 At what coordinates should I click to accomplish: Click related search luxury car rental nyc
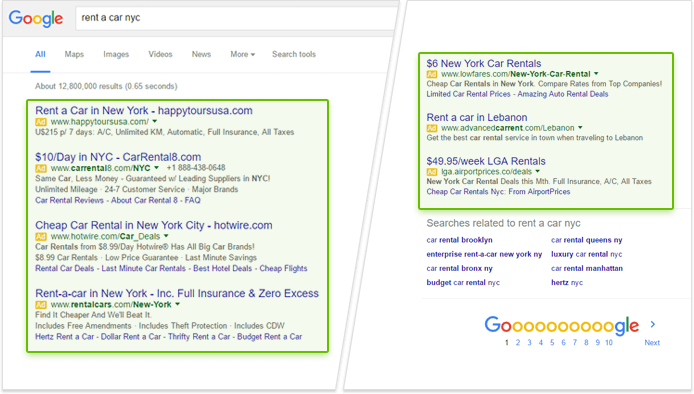point(586,254)
